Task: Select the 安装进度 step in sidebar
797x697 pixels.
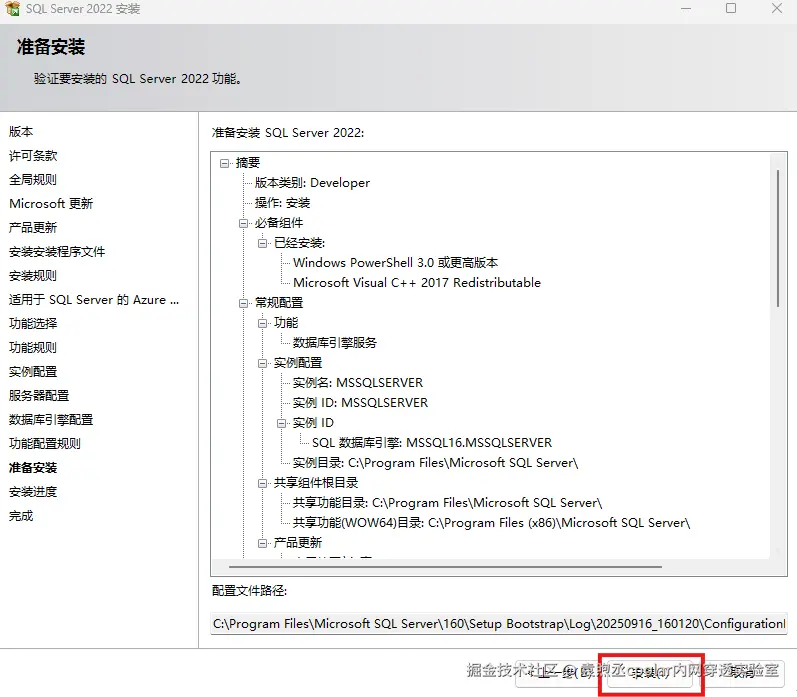Action: [33, 492]
